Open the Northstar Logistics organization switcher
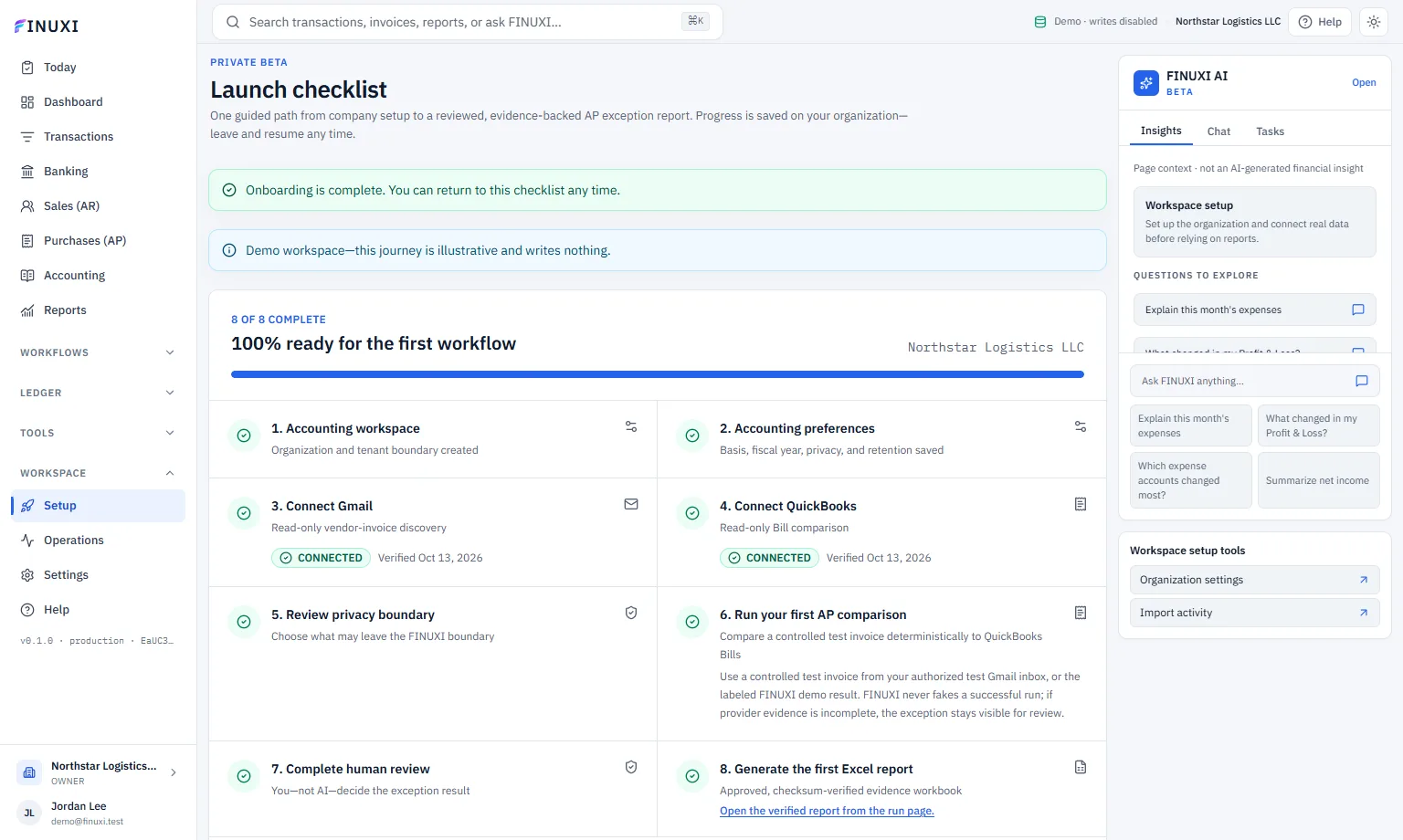 pyautogui.click(x=98, y=772)
